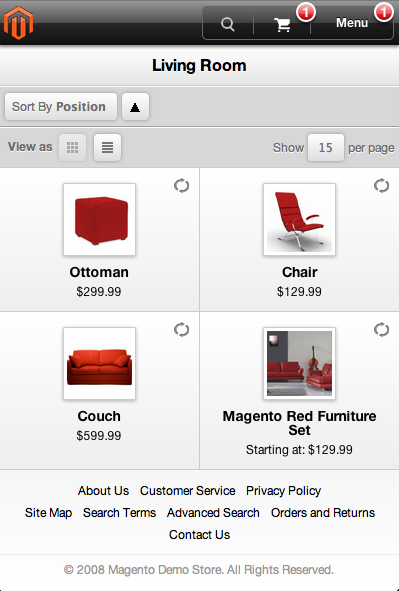Viewport: 399px width, 591px height.
Task: Click the compare icon on Couch
Action: [181, 329]
